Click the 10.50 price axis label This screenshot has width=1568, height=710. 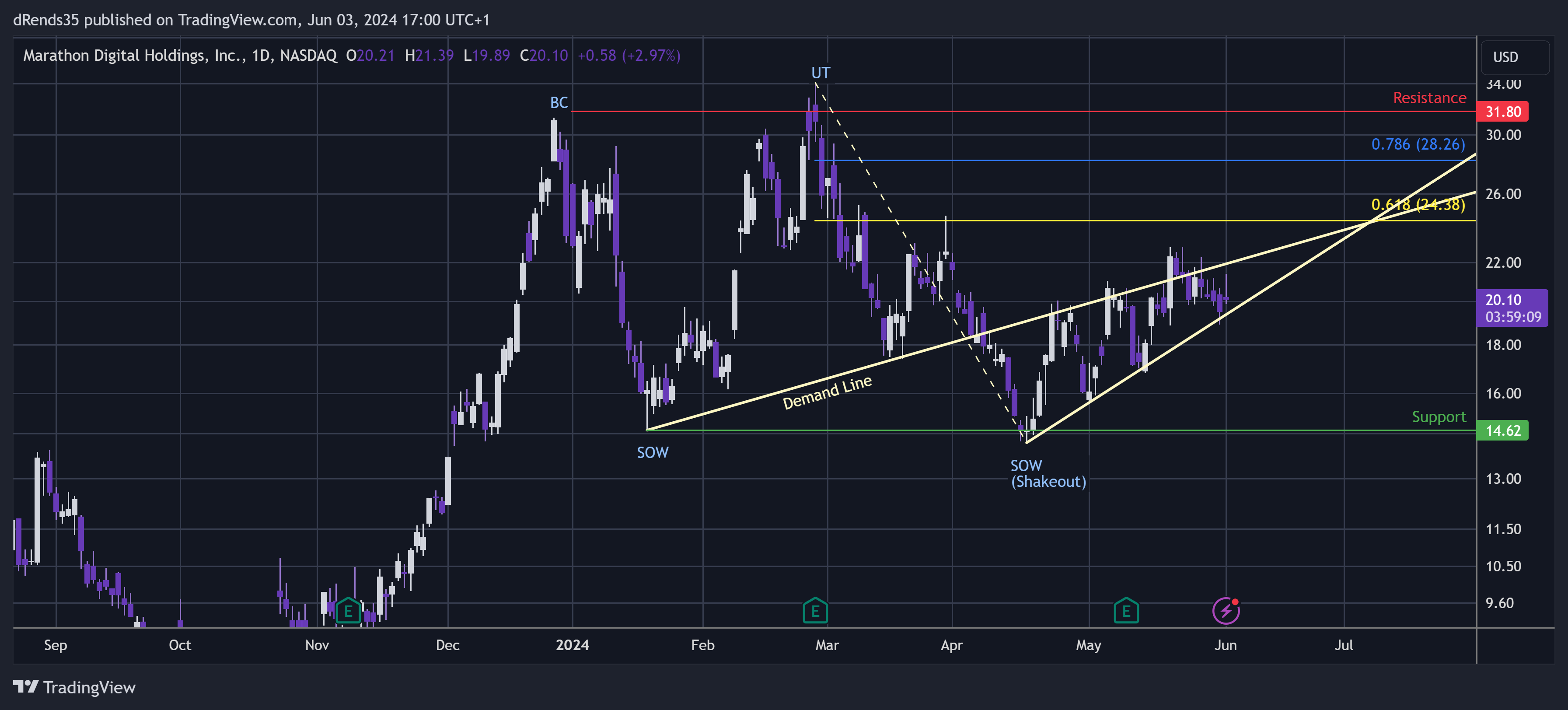tap(1503, 567)
